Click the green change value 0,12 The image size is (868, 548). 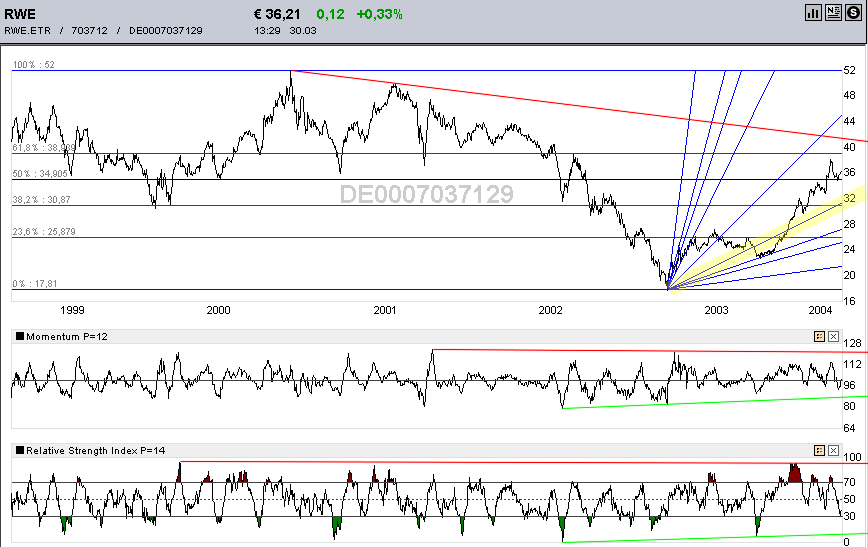(x=330, y=14)
